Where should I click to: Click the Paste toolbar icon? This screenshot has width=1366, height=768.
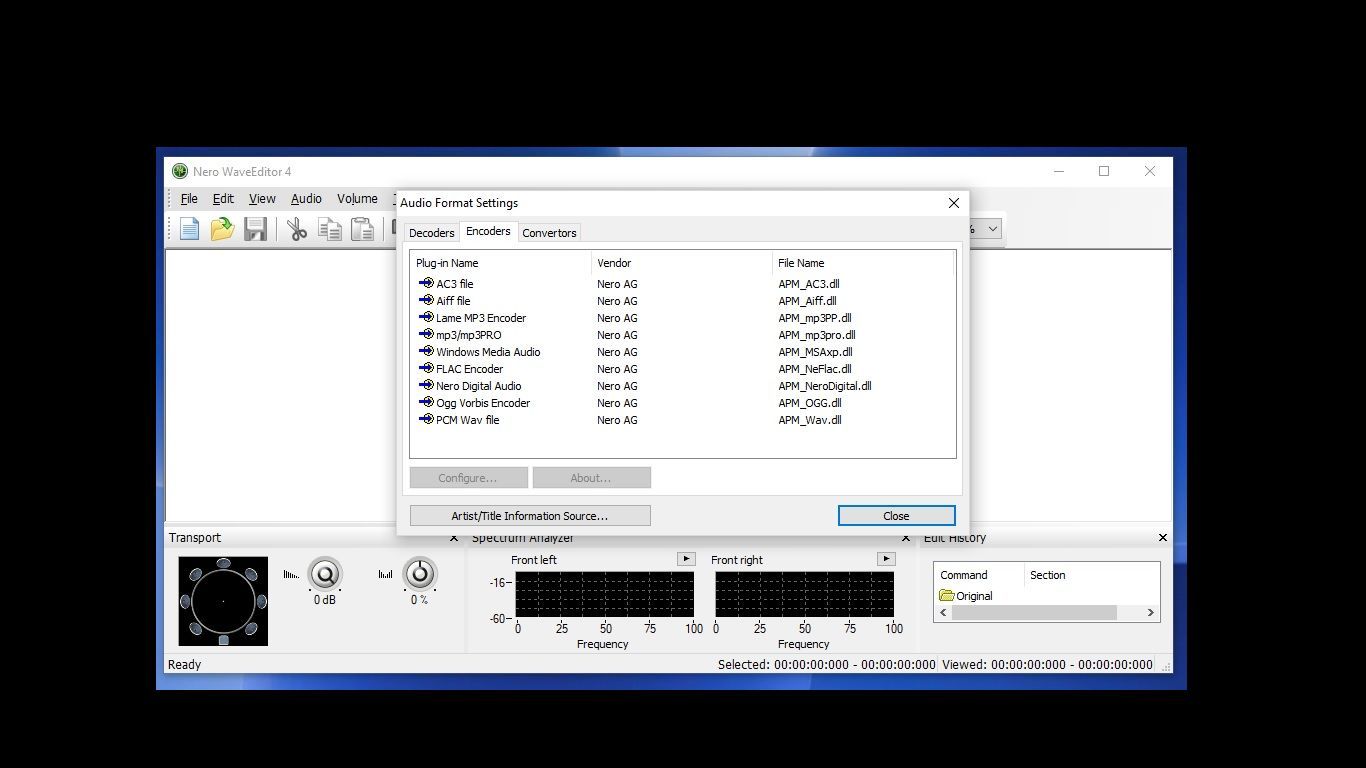tap(363, 229)
